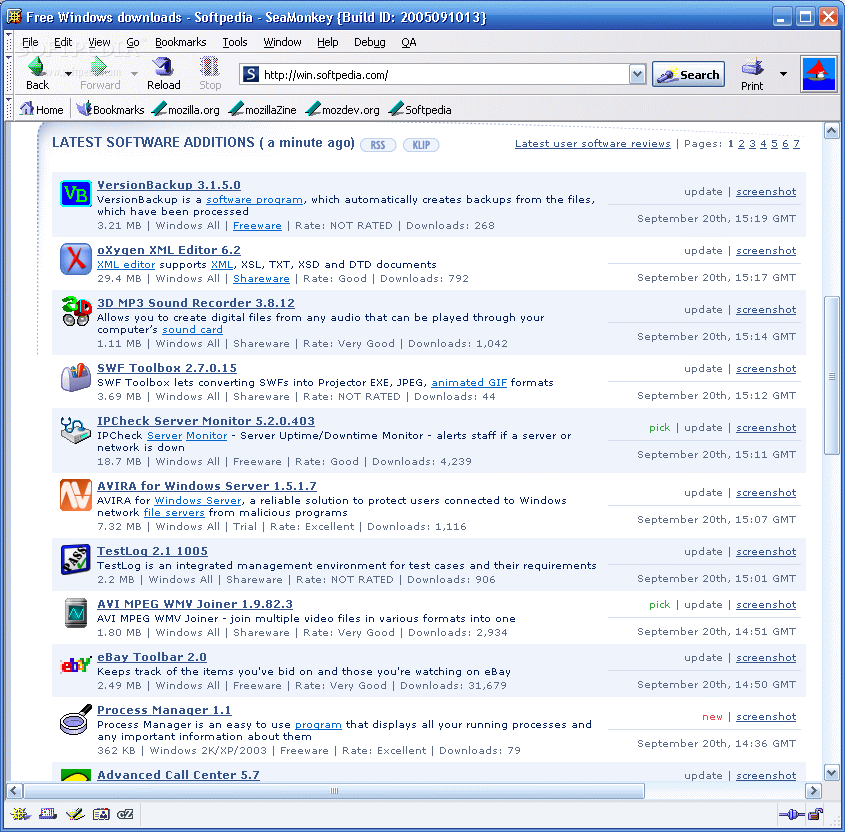The image size is (845, 832).
Task: Click the Search button
Action: (x=688, y=74)
